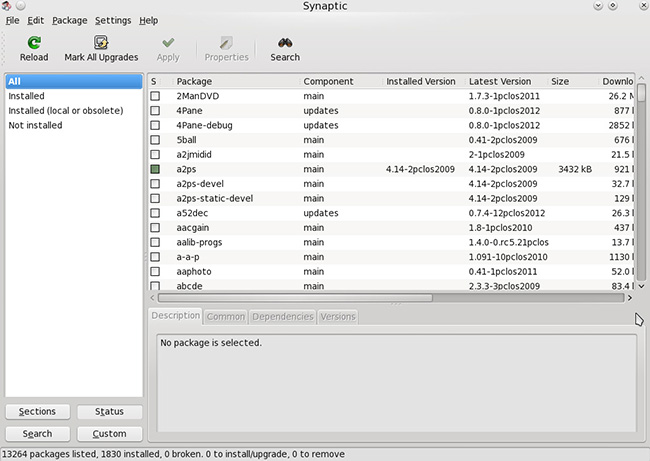Image resolution: width=650 pixels, height=461 pixels.
Task: Switch to the Dependencies tab
Action: [283, 317]
